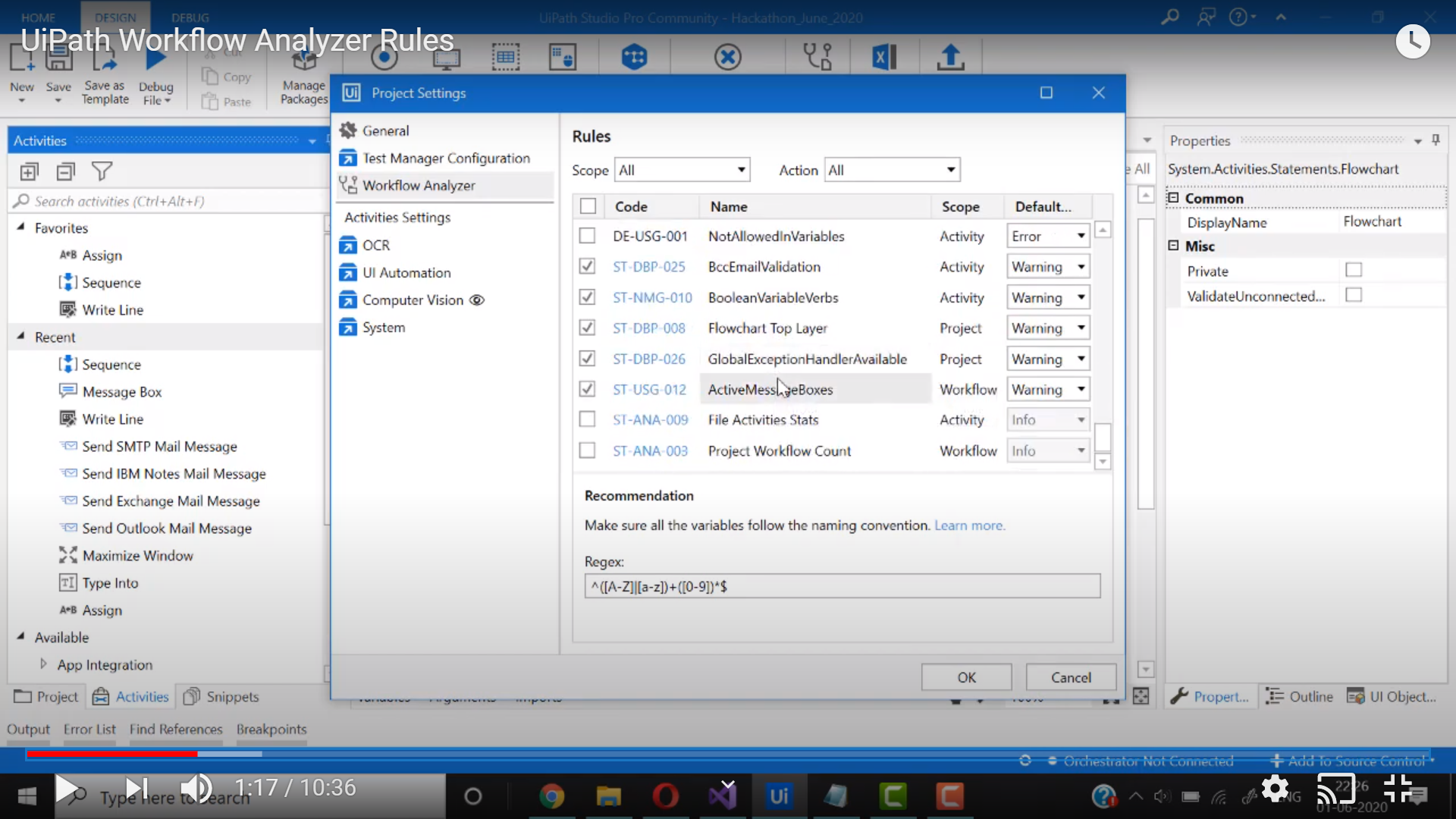Click the Export to Excel icon

click(884, 57)
